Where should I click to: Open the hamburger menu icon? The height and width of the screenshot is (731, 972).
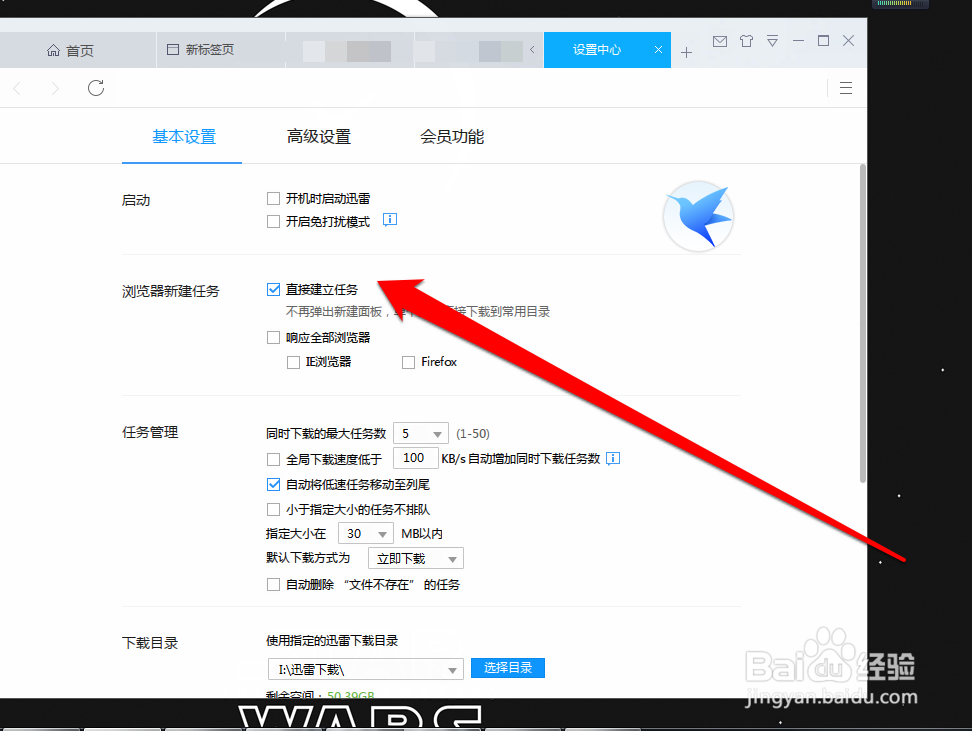coord(846,88)
